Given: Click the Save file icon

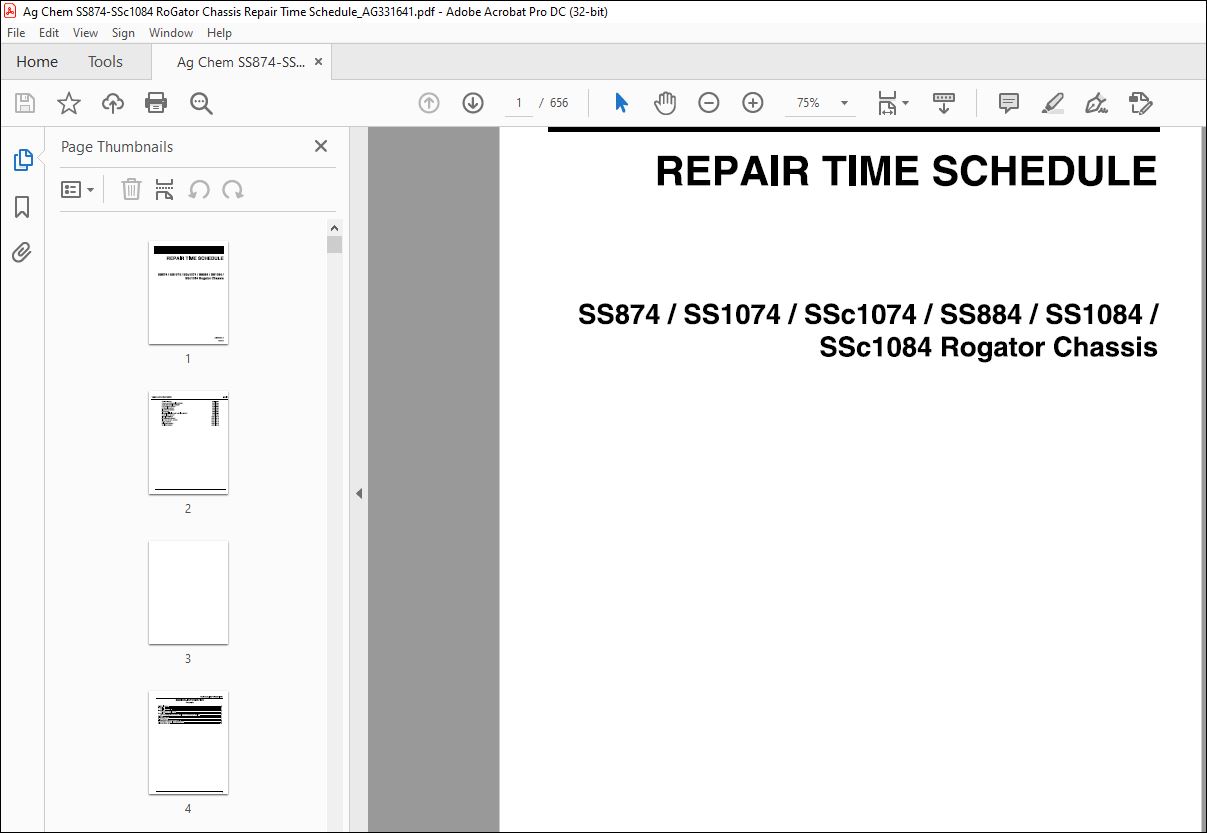Looking at the screenshot, I should pos(25,103).
